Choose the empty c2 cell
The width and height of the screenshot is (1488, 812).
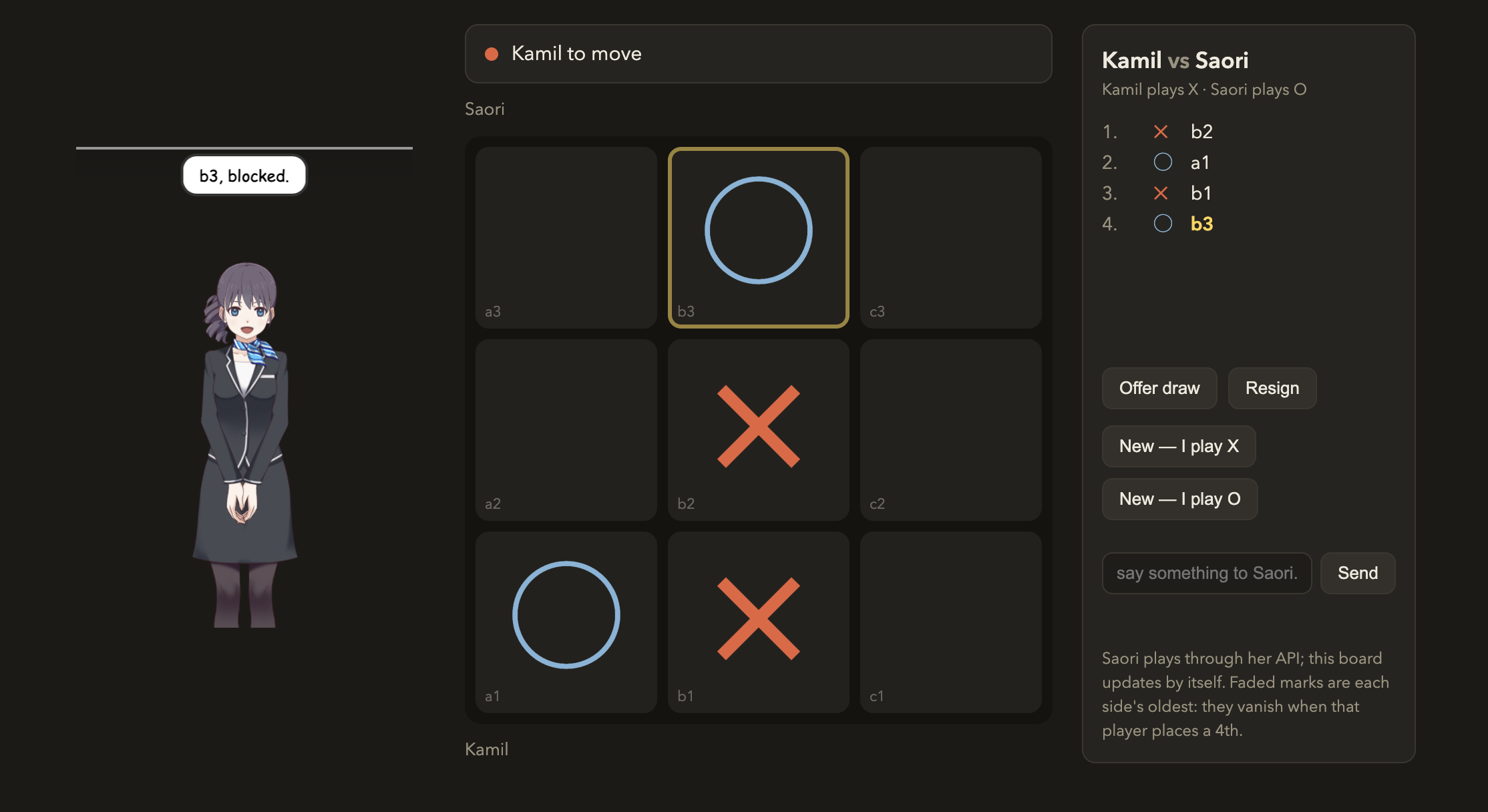point(950,430)
